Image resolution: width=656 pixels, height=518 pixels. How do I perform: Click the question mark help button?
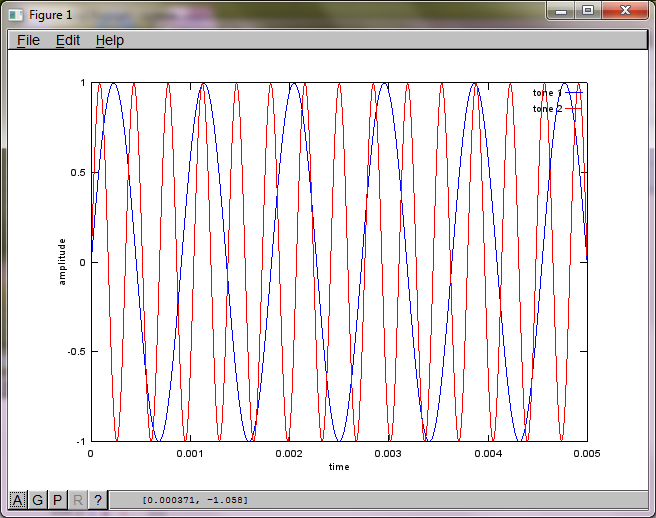(98, 500)
